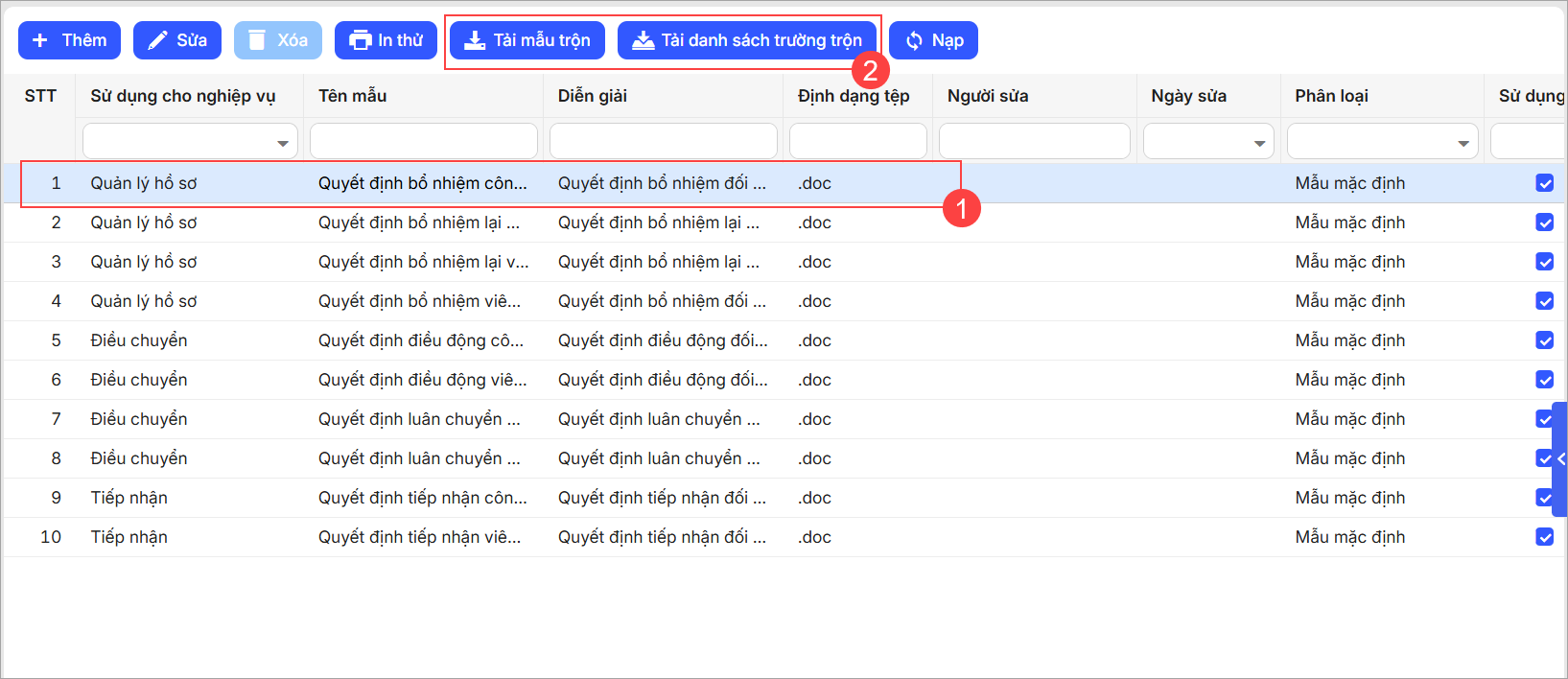Select row 6 Quyết định điều động
The height and width of the screenshot is (679, 1568).
tap(422, 380)
